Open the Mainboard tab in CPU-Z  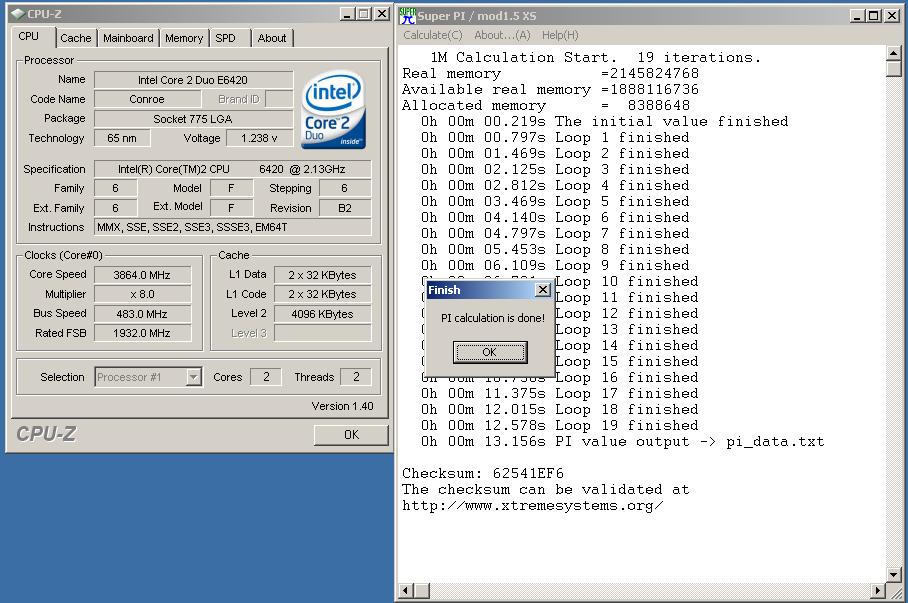point(128,38)
